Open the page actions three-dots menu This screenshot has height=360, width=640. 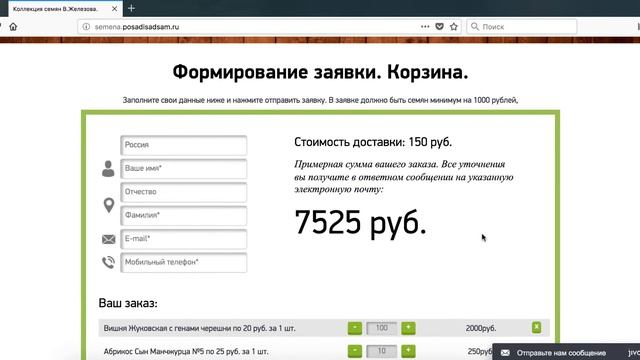(x=425, y=27)
